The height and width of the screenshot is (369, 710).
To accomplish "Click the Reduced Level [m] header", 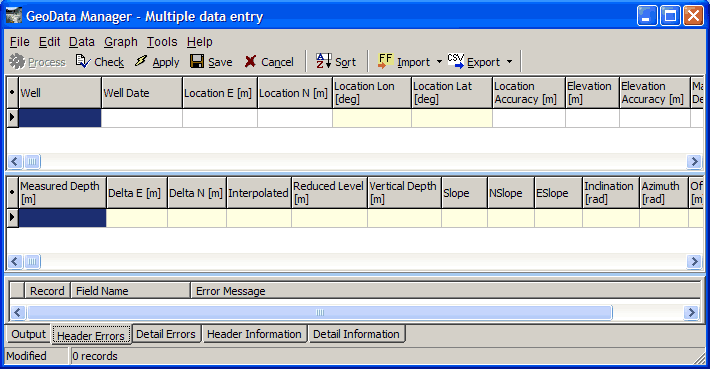I will [x=329, y=192].
